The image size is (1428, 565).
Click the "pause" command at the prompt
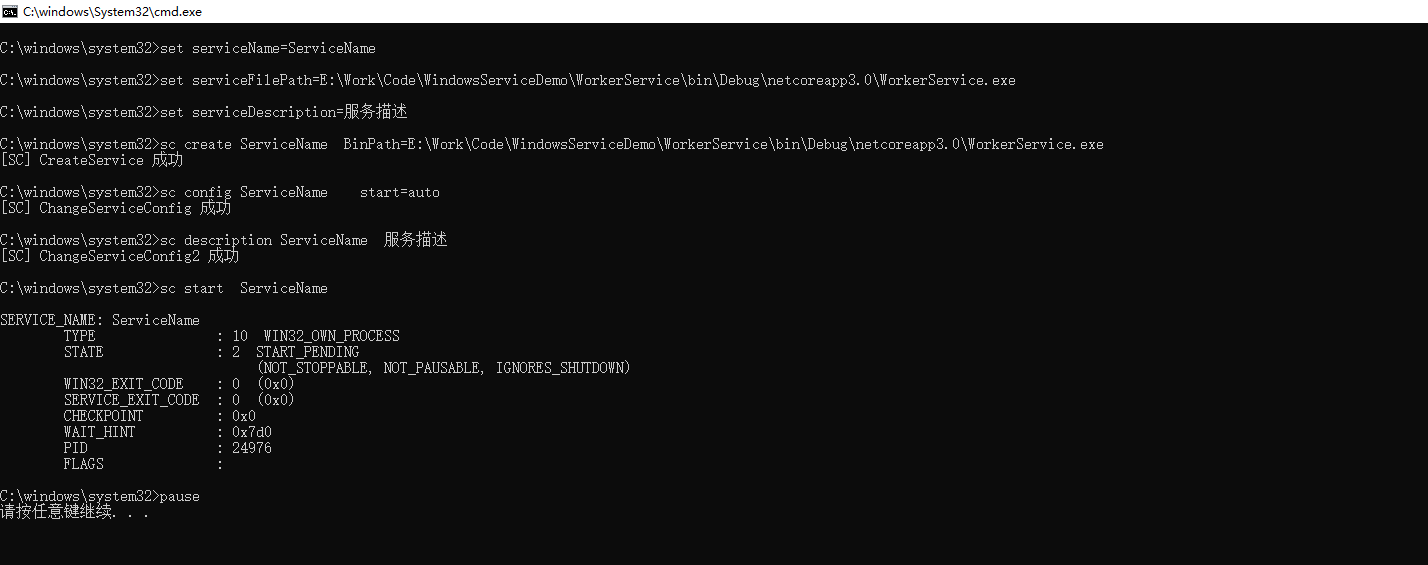coord(180,496)
